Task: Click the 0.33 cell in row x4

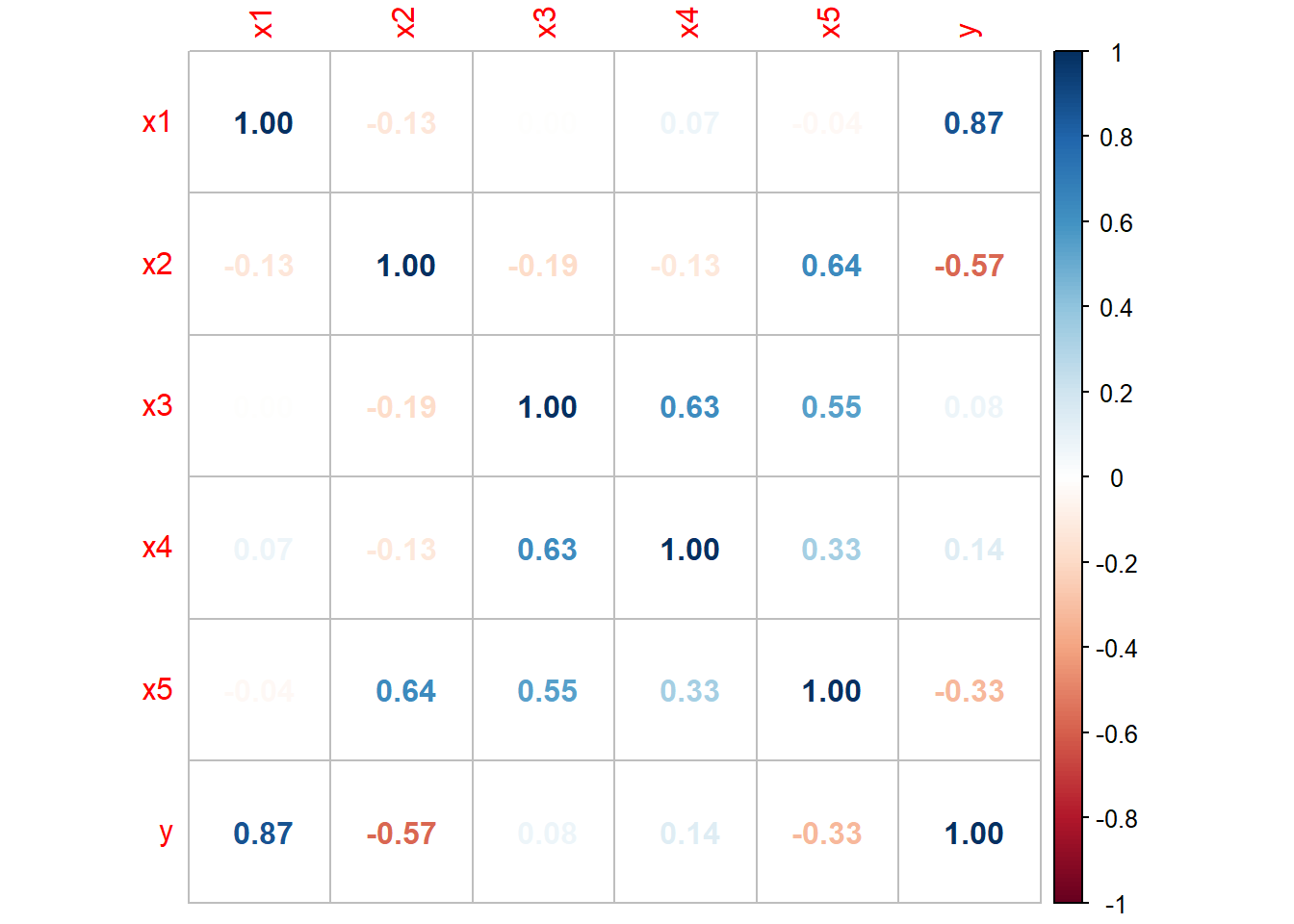Action: tap(831, 550)
